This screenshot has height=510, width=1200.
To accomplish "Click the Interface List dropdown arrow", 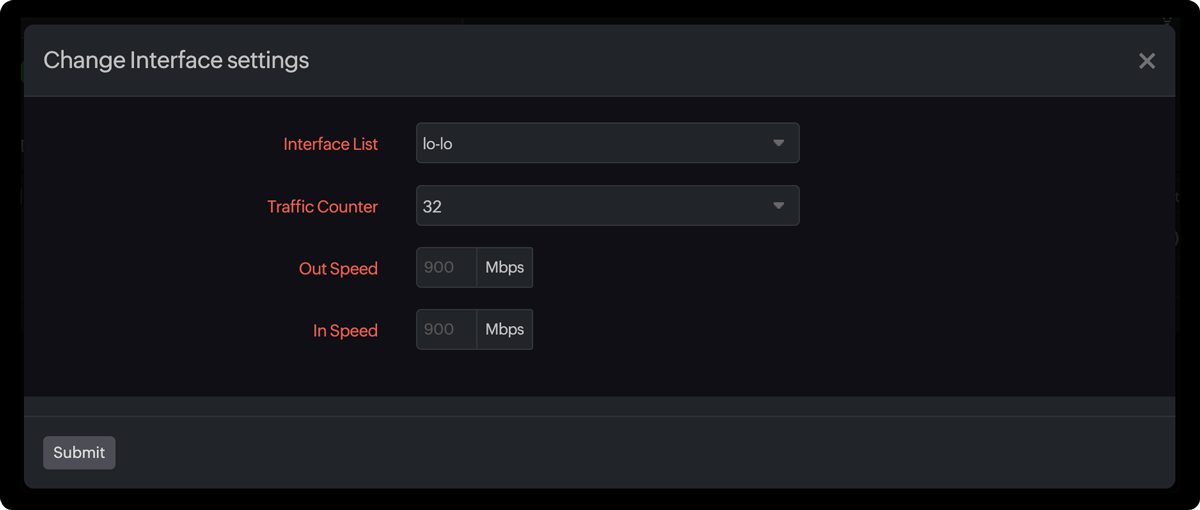I will (778, 144).
